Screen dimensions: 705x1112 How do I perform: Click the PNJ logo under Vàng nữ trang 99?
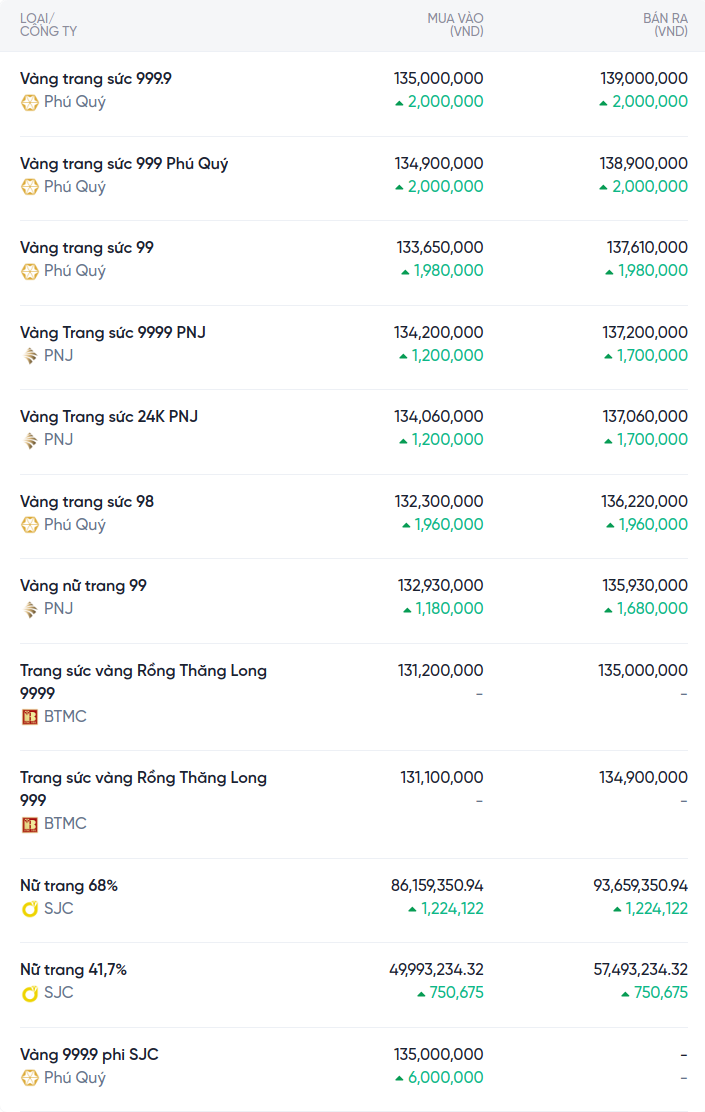(x=30, y=609)
